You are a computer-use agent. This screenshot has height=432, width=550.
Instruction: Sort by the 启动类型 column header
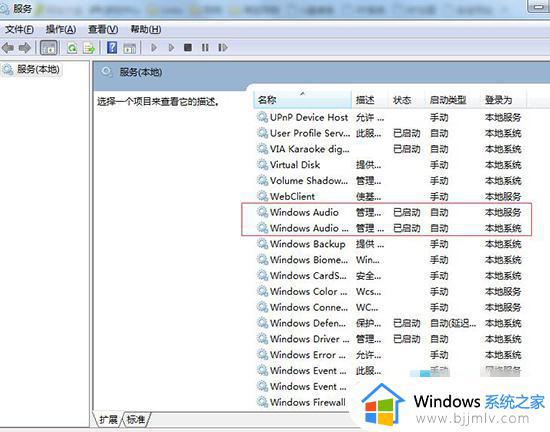coord(452,100)
